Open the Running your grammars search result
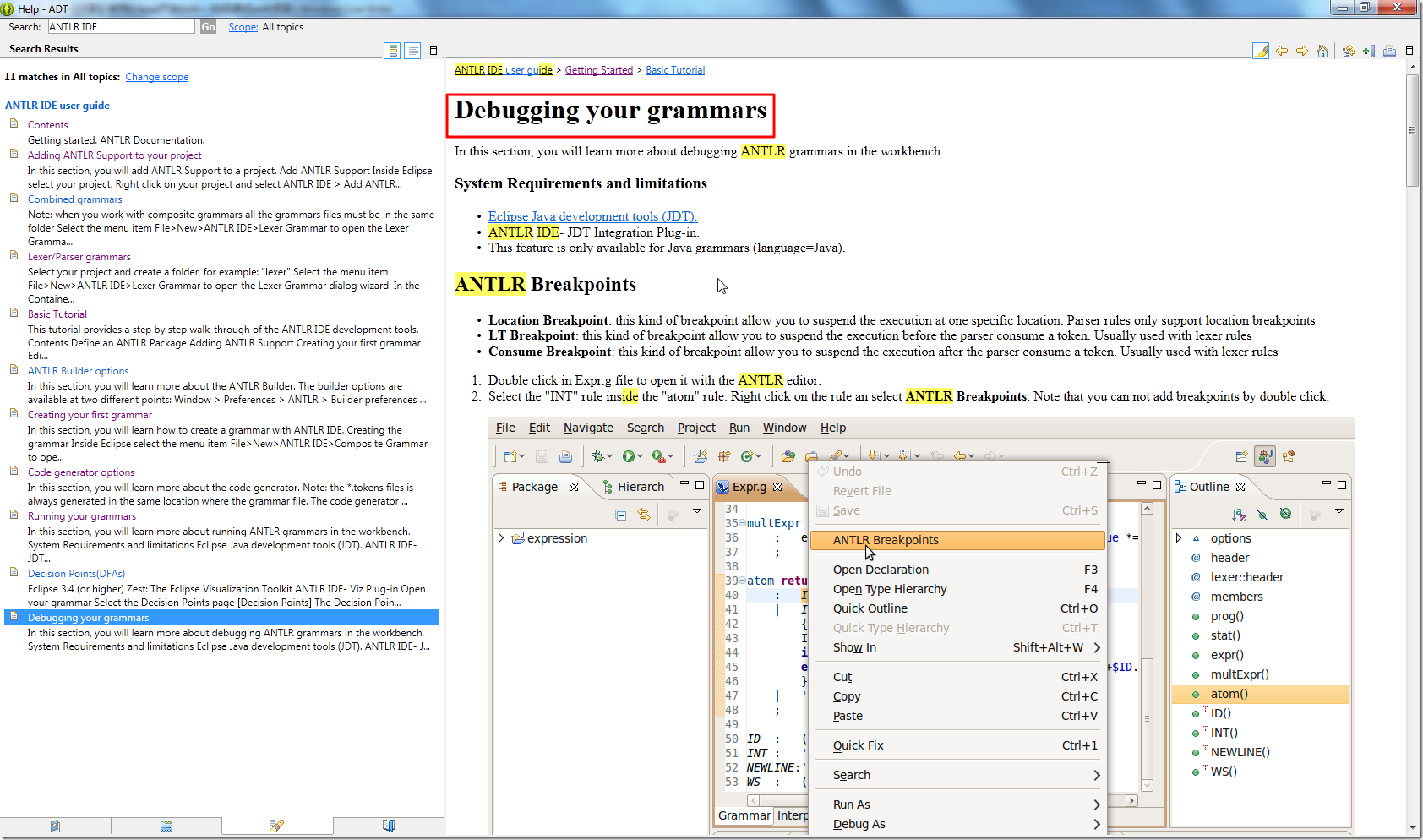This screenshot has width=1423, height=840. 82,516
